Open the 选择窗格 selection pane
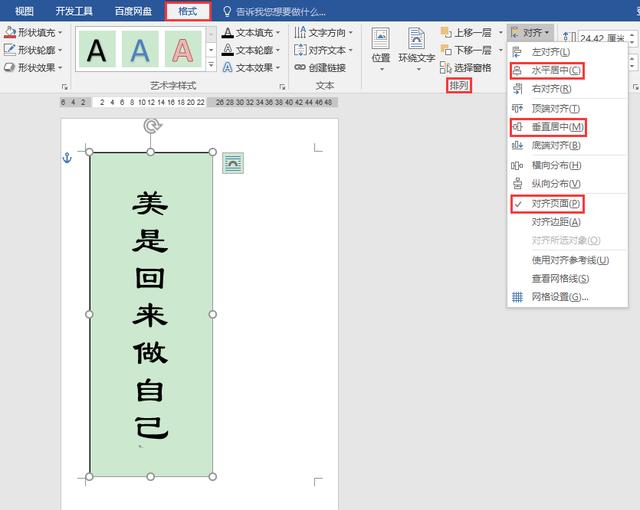The width and height of the screenshot is (640, 510). [x=465, y=67]
